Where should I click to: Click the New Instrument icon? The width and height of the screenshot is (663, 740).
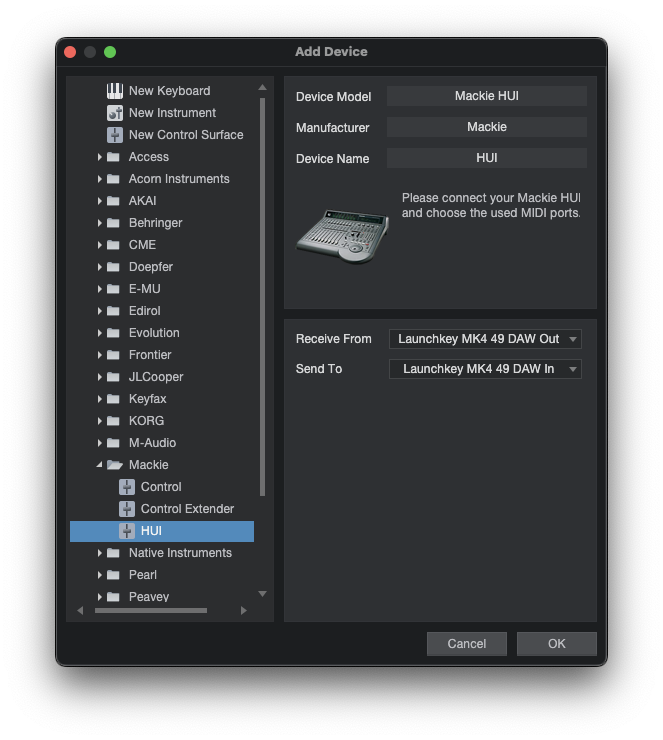(115, 113)
